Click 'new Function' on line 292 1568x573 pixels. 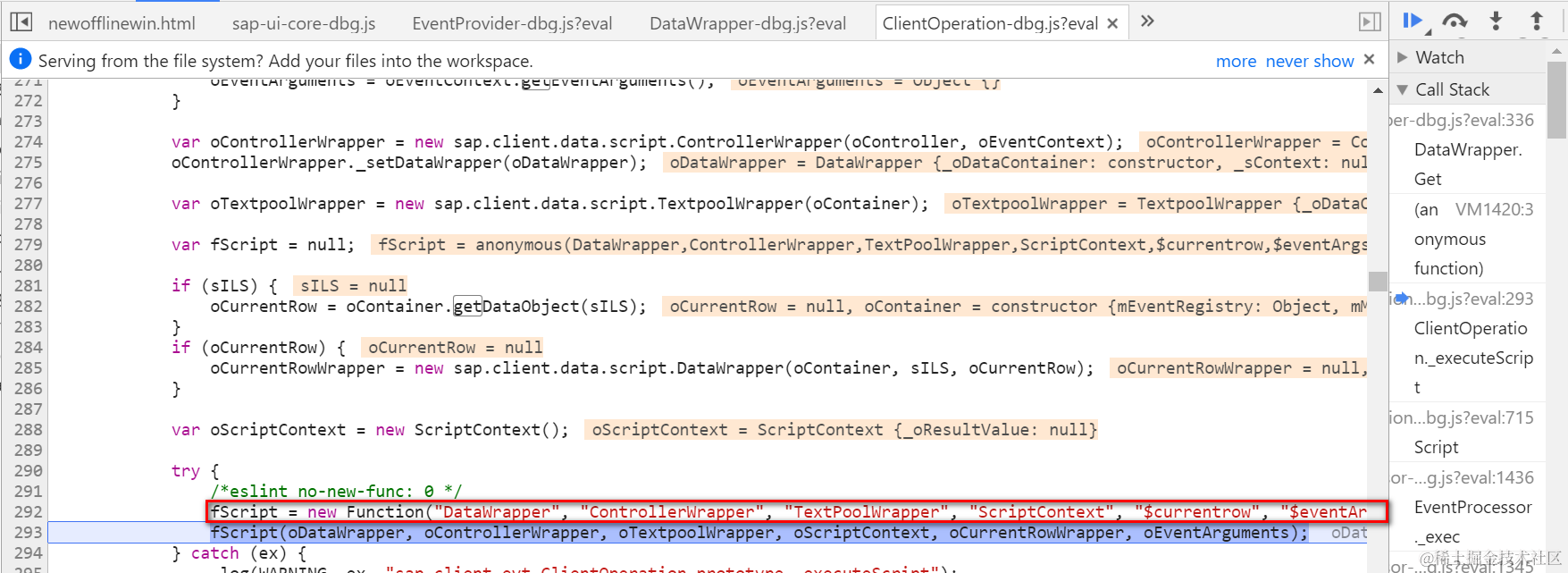[x=365, y=511]
